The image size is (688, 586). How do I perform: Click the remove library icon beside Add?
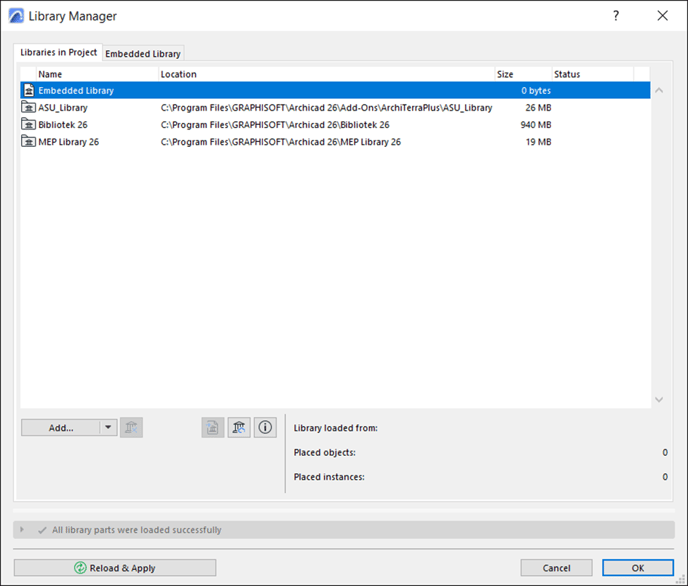(131, 427)
